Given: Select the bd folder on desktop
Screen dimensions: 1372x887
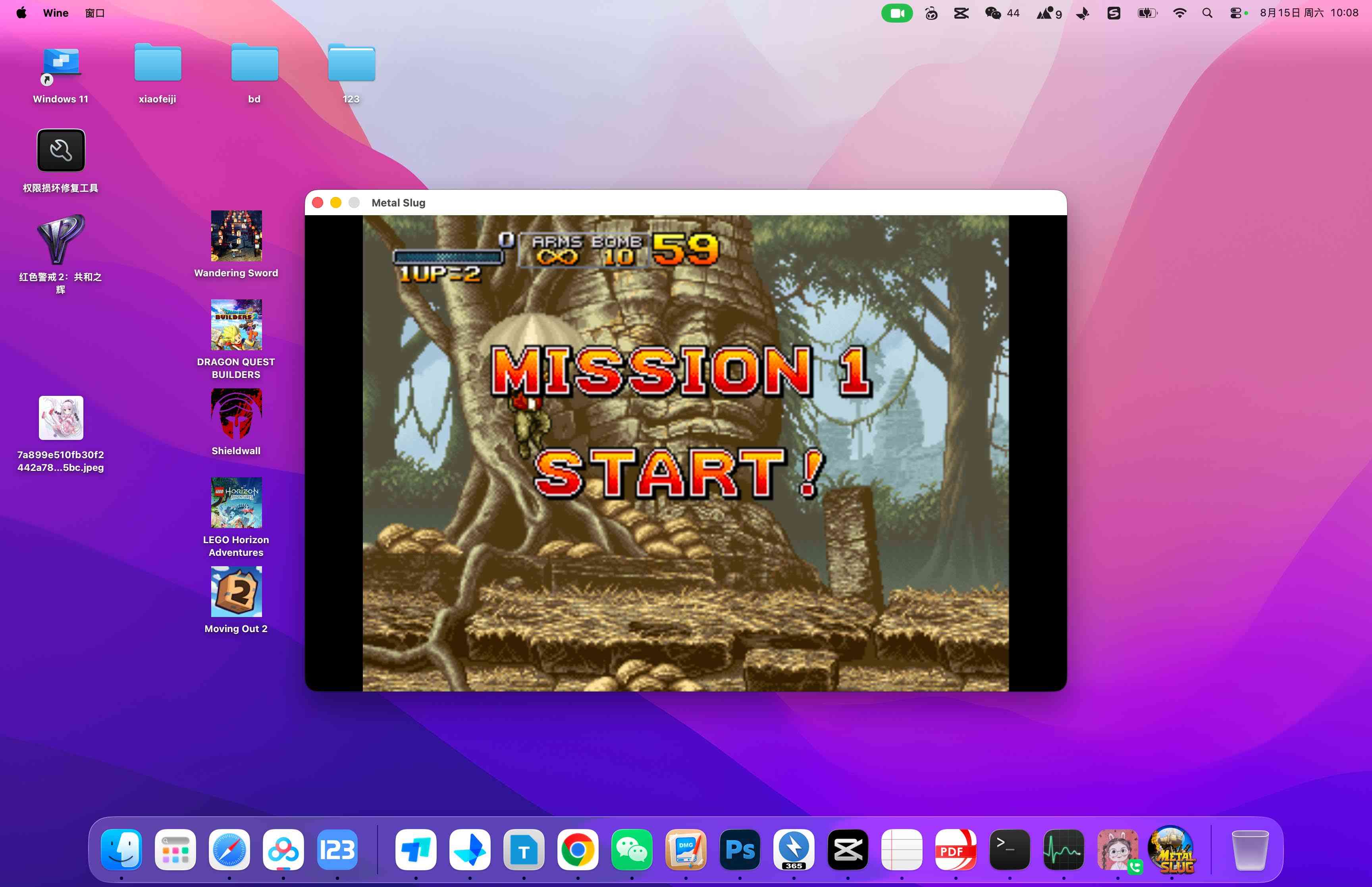Looking at the screenshot, I should point(254,62).
